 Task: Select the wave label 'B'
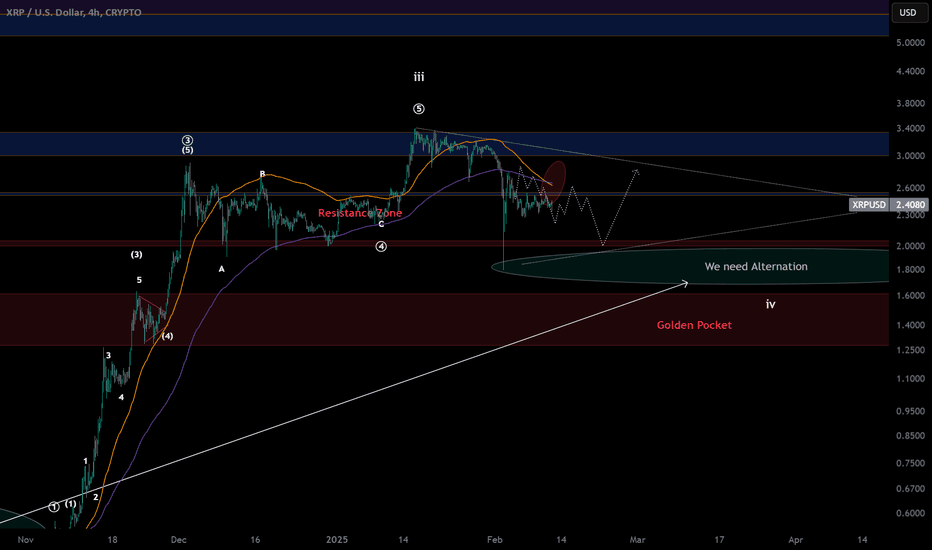262,174
